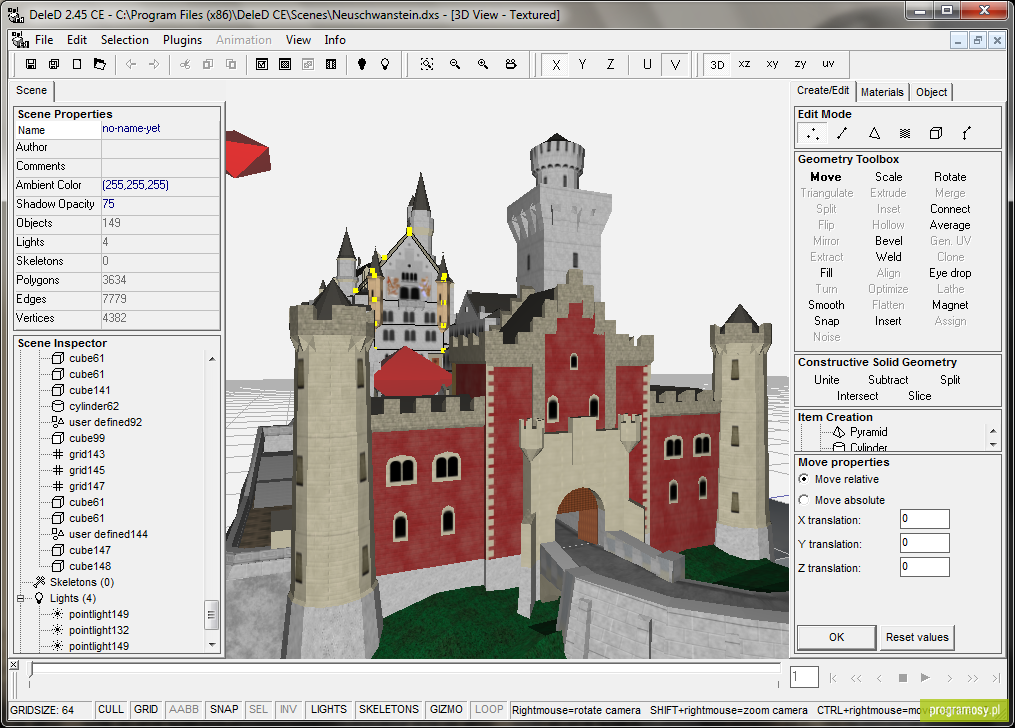The height and width of the screenshot is (728, 1015).
Task: Toggle the X axis lock button
Action: click(x=555, y=65)
